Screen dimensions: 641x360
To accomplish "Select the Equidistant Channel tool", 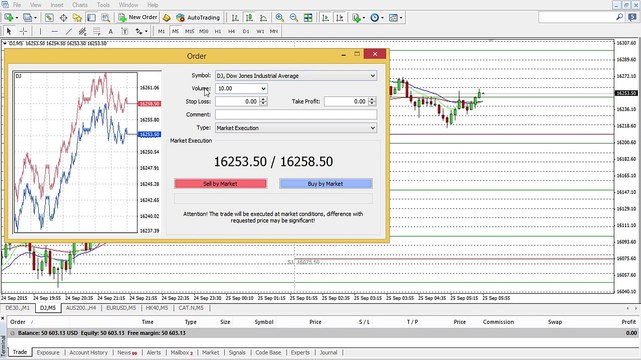I will tap(82, 31).
